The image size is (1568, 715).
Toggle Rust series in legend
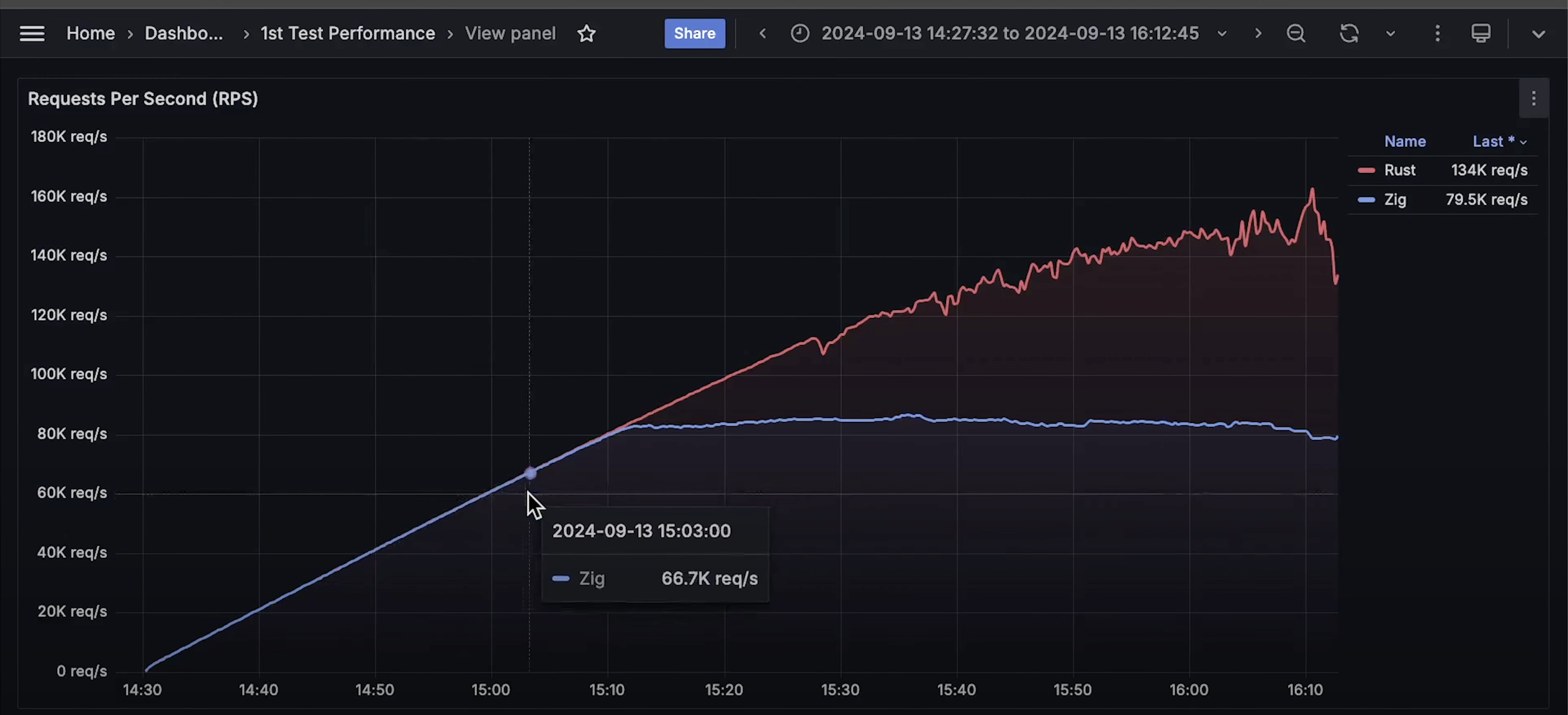coord(1399,170)
